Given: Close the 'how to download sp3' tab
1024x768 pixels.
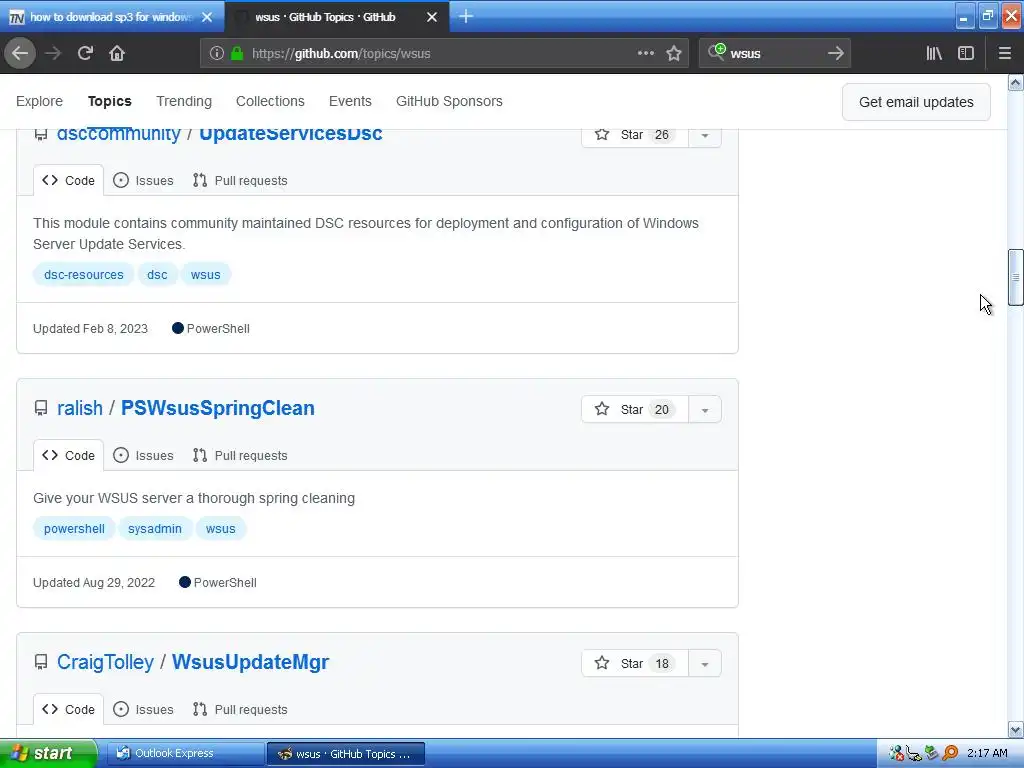Looking at the screenshot, I should [x=207, y=17].
